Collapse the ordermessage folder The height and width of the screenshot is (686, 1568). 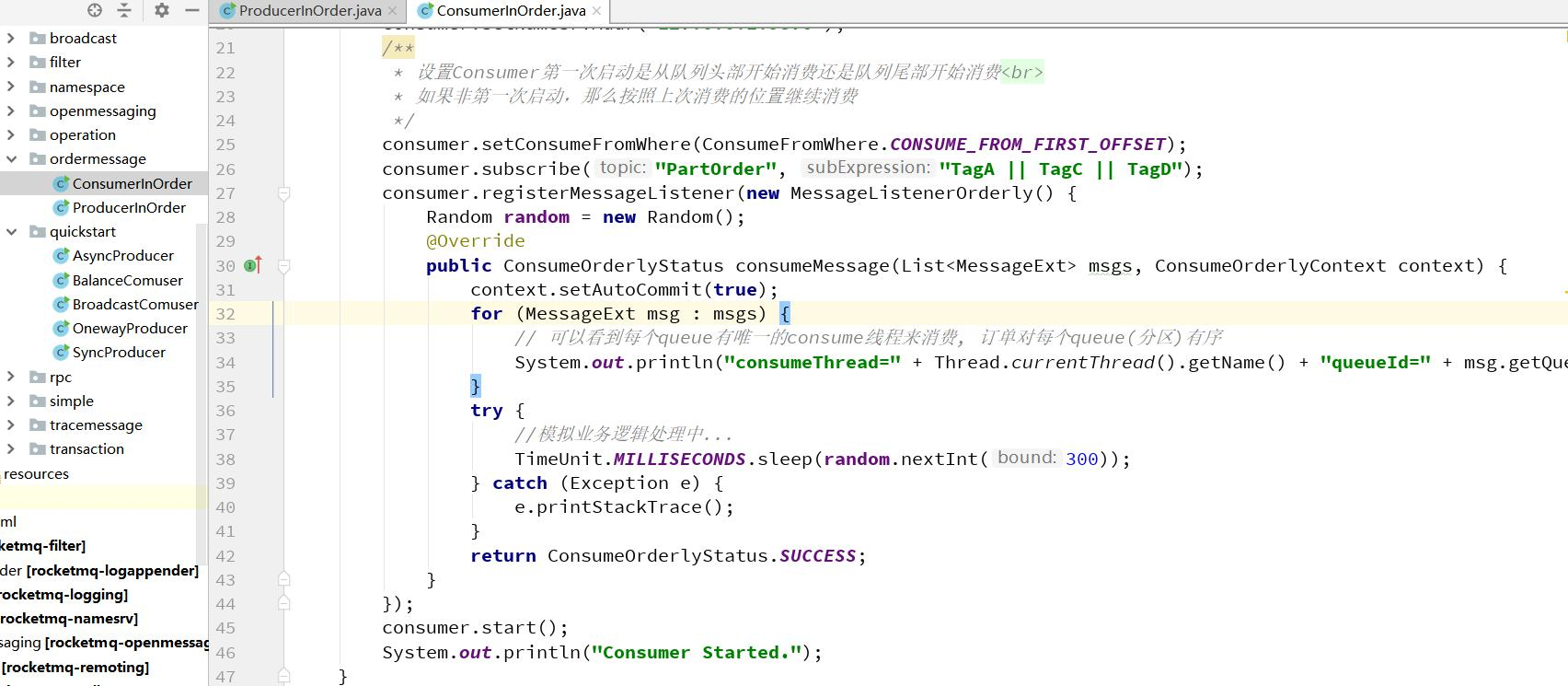(11, 159)
